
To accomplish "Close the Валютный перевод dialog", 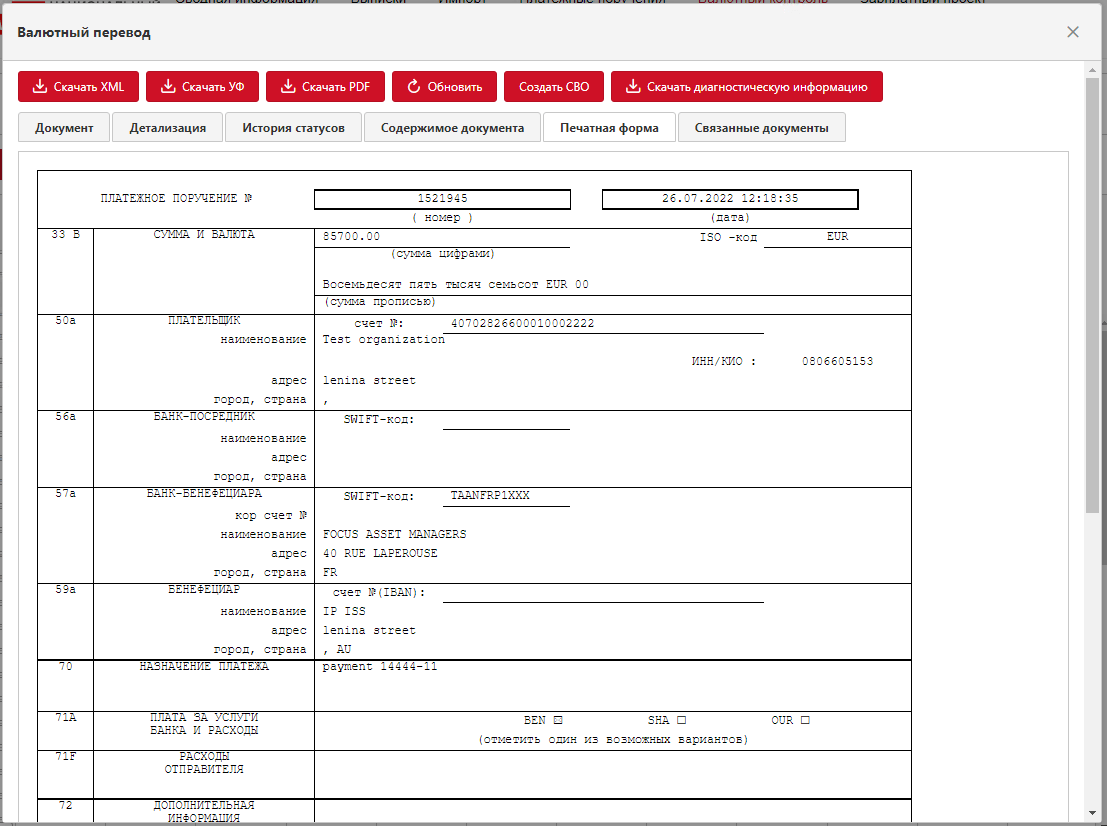I will [1072, 32].
